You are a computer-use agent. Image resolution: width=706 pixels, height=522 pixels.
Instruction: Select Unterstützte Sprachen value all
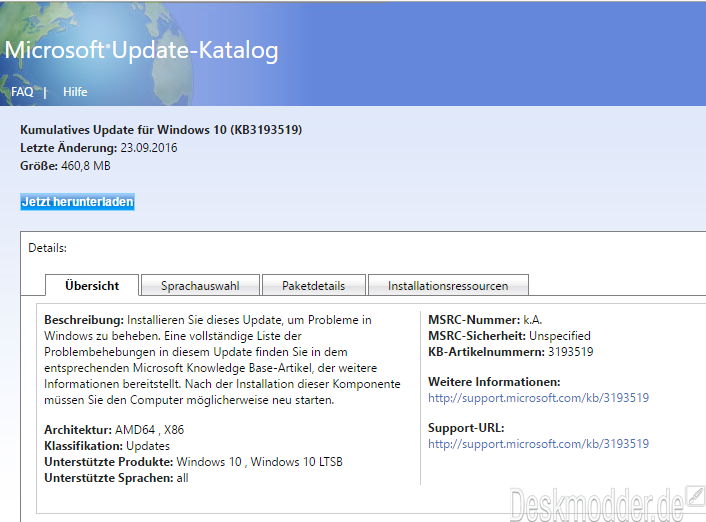point(182,478)
